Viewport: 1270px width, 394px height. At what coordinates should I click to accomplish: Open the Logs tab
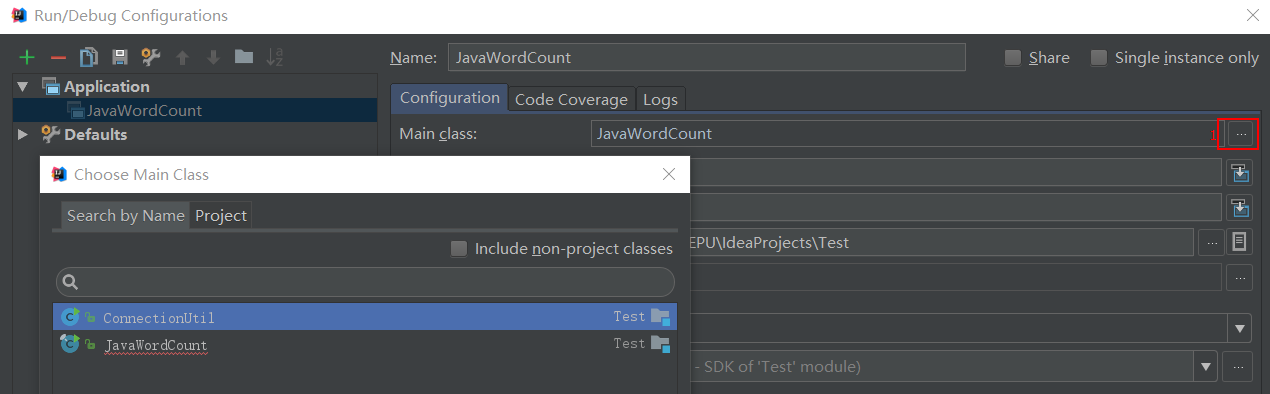pos(660,99)
